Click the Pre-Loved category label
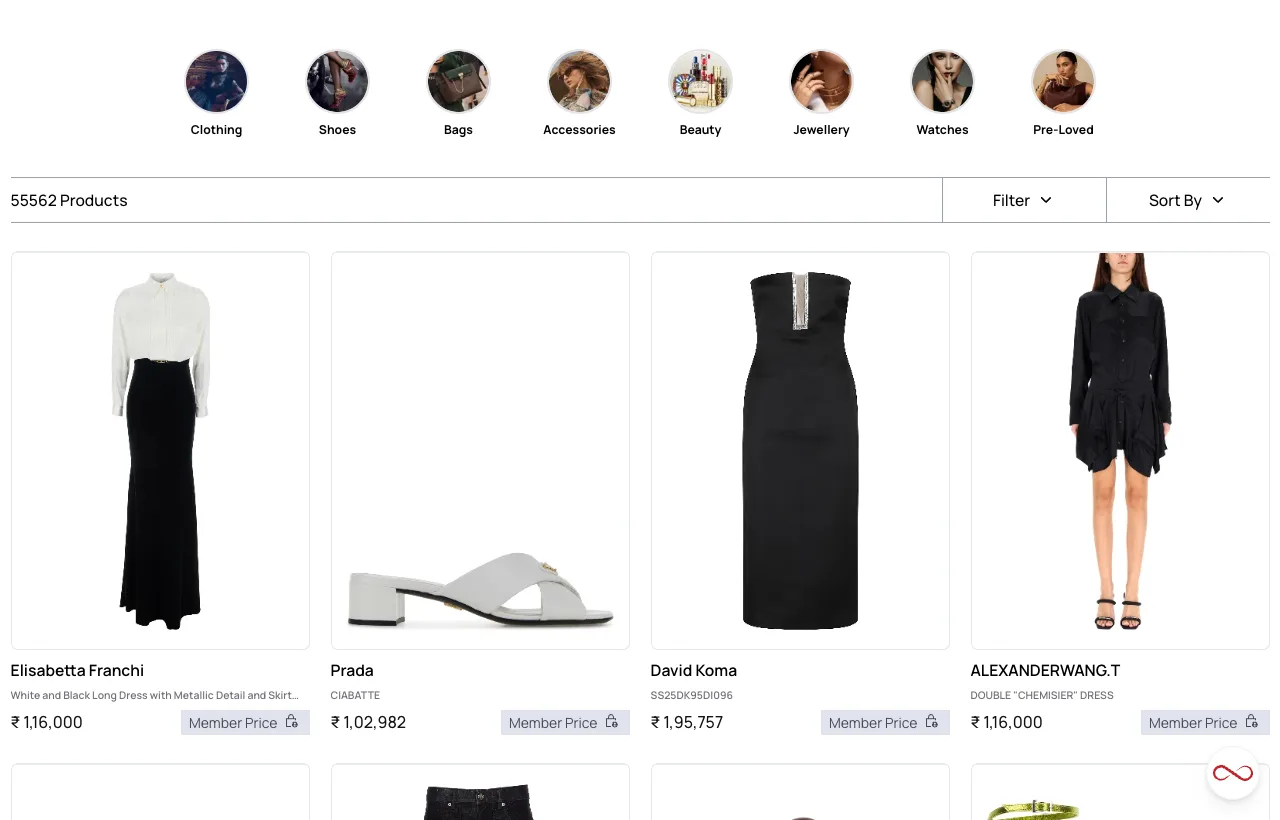 point(1063,130)
